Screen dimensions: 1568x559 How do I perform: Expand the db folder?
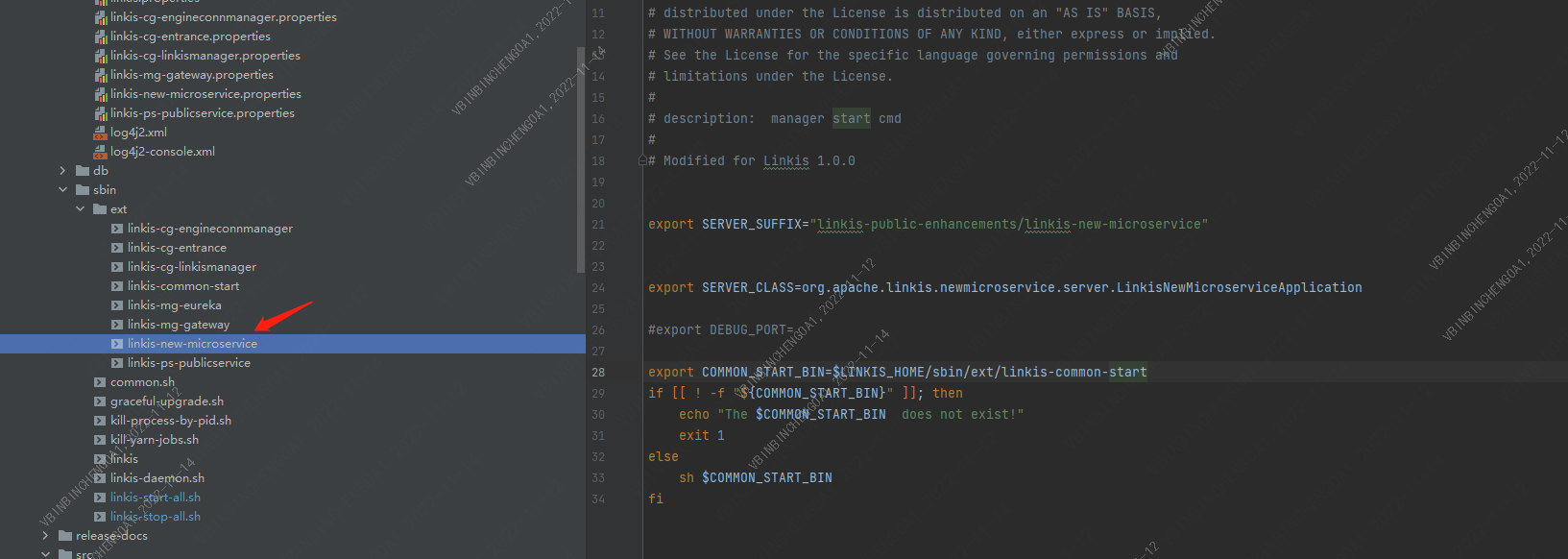63,171
